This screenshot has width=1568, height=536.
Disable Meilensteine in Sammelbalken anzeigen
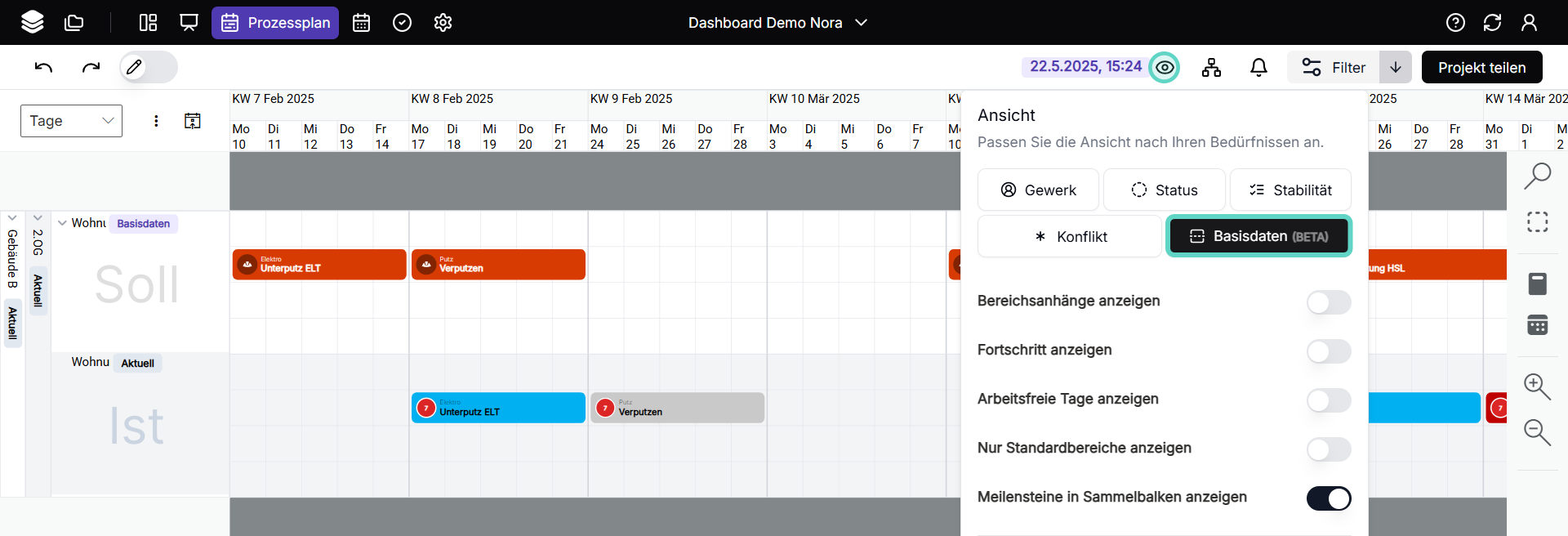(1328, 498)
